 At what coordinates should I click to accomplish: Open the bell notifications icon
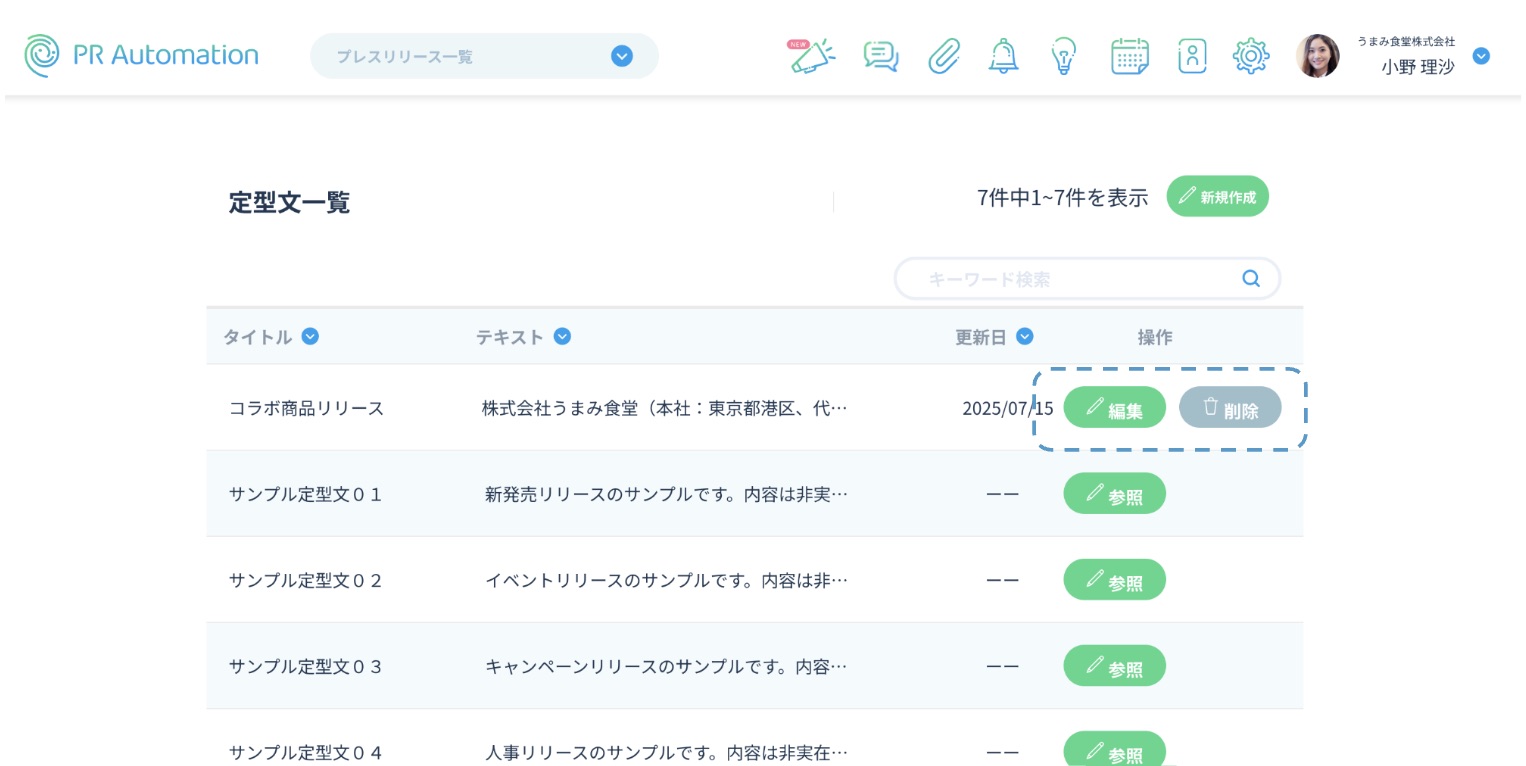pyautogui.click(x=1003, y=56)
